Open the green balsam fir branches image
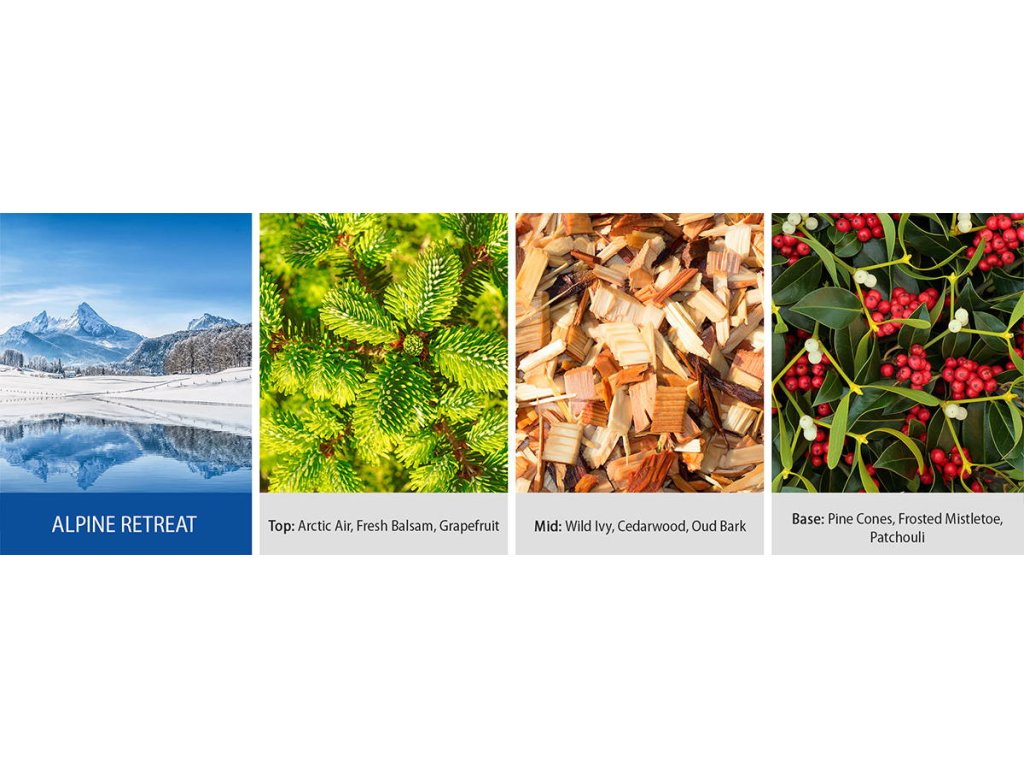Image resolution: width=1024 pixels, height=768 pixels. [x=383, y=353]
